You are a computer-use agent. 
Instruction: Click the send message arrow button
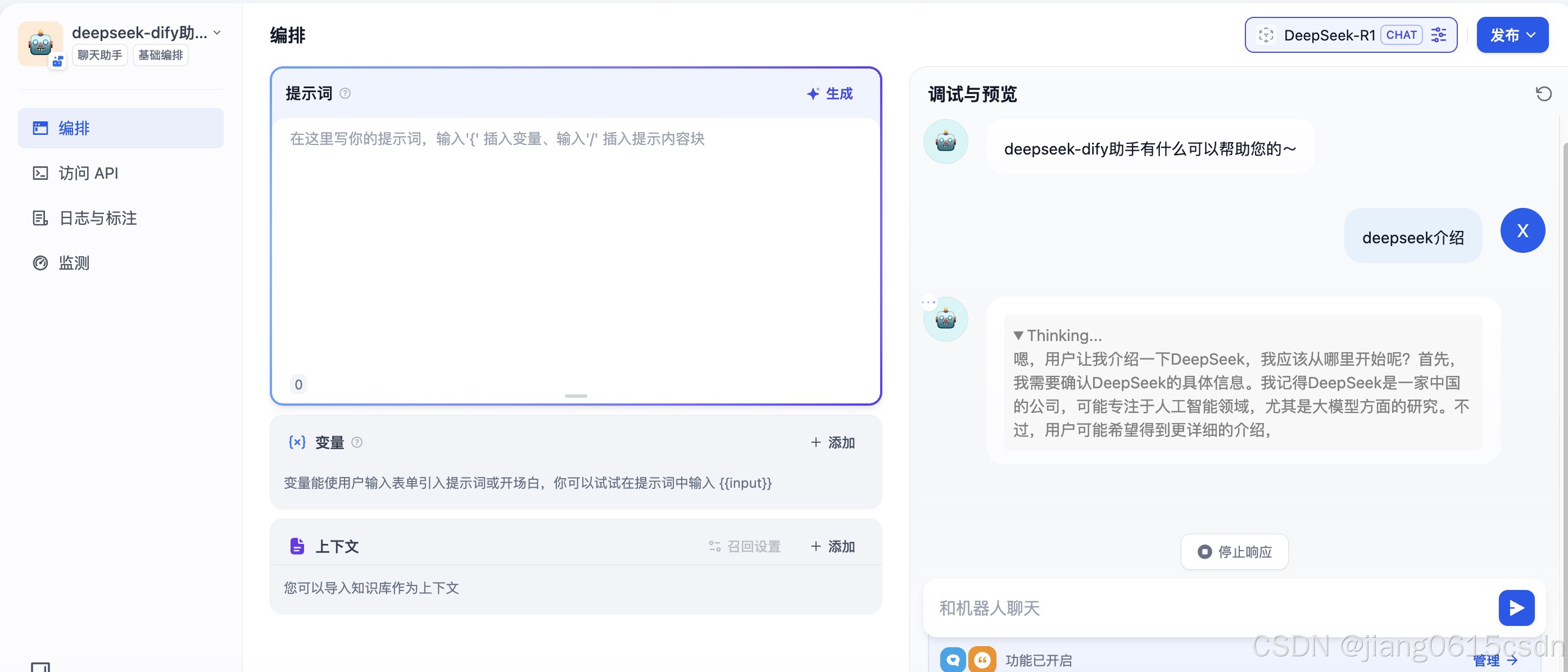[1516, 607]
